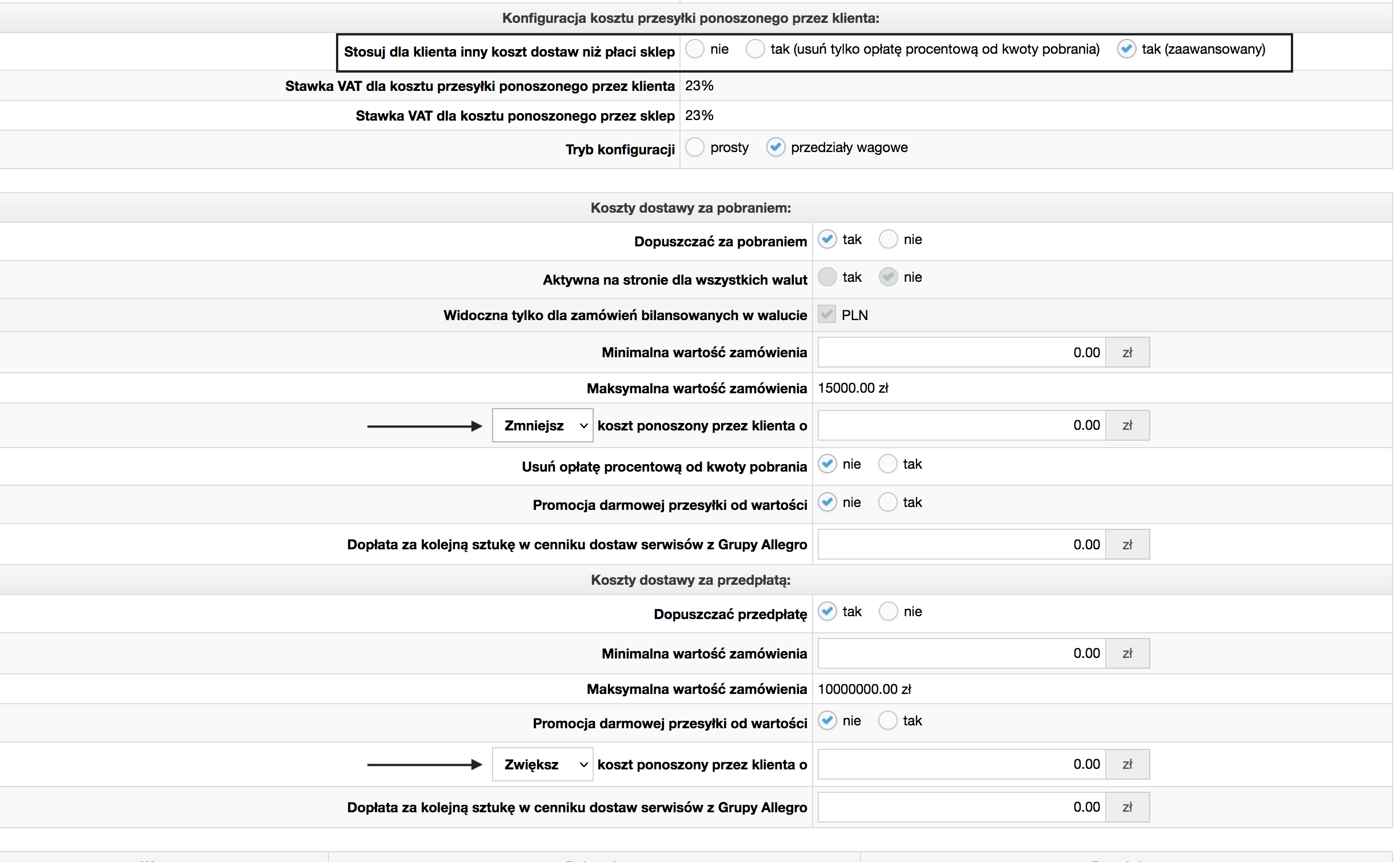Set 'Dopuszczać za pobraniem' to nie
This screenshot has height=862, width=1400.
[x=888, y=240]
